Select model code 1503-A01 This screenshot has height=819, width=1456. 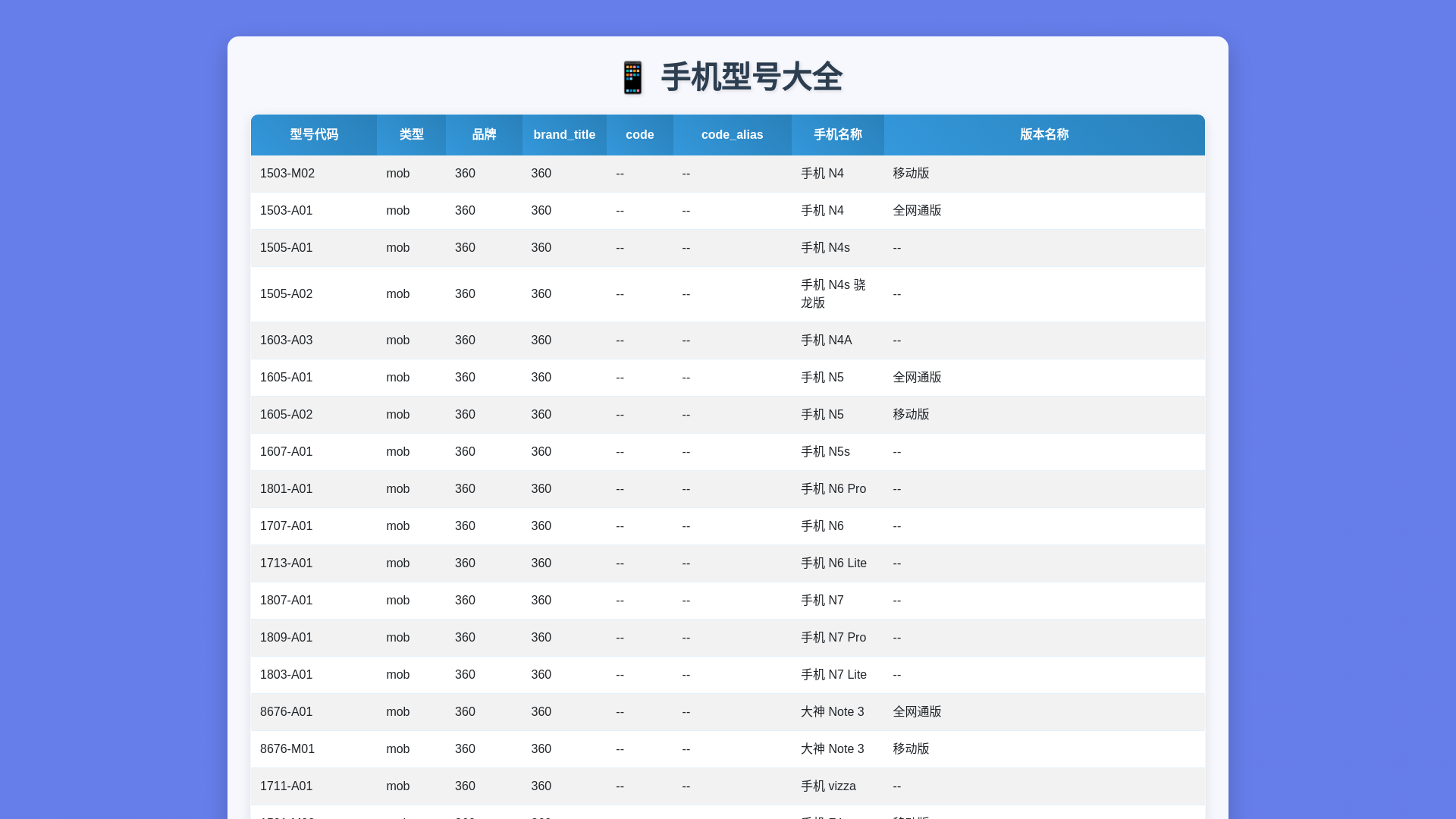[287, 211]
